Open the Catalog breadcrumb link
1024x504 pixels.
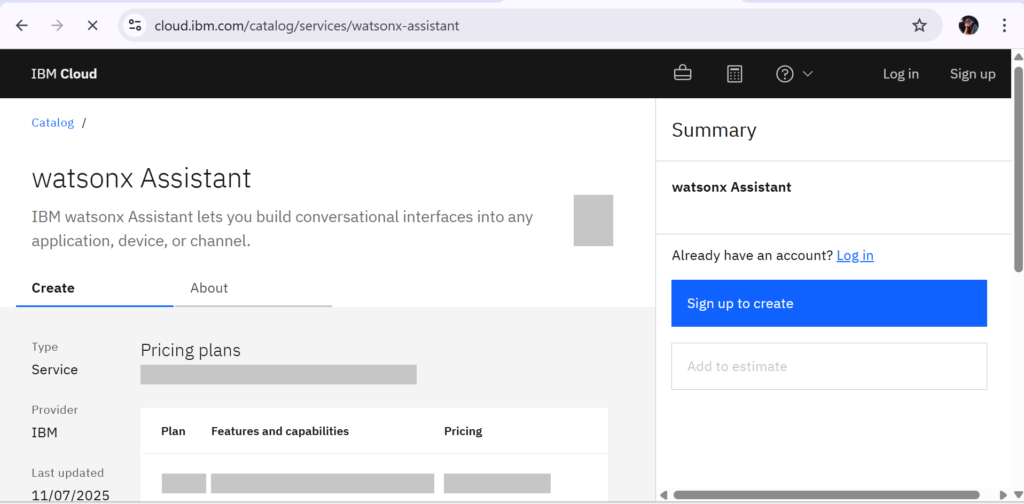[x=52, y=123]
